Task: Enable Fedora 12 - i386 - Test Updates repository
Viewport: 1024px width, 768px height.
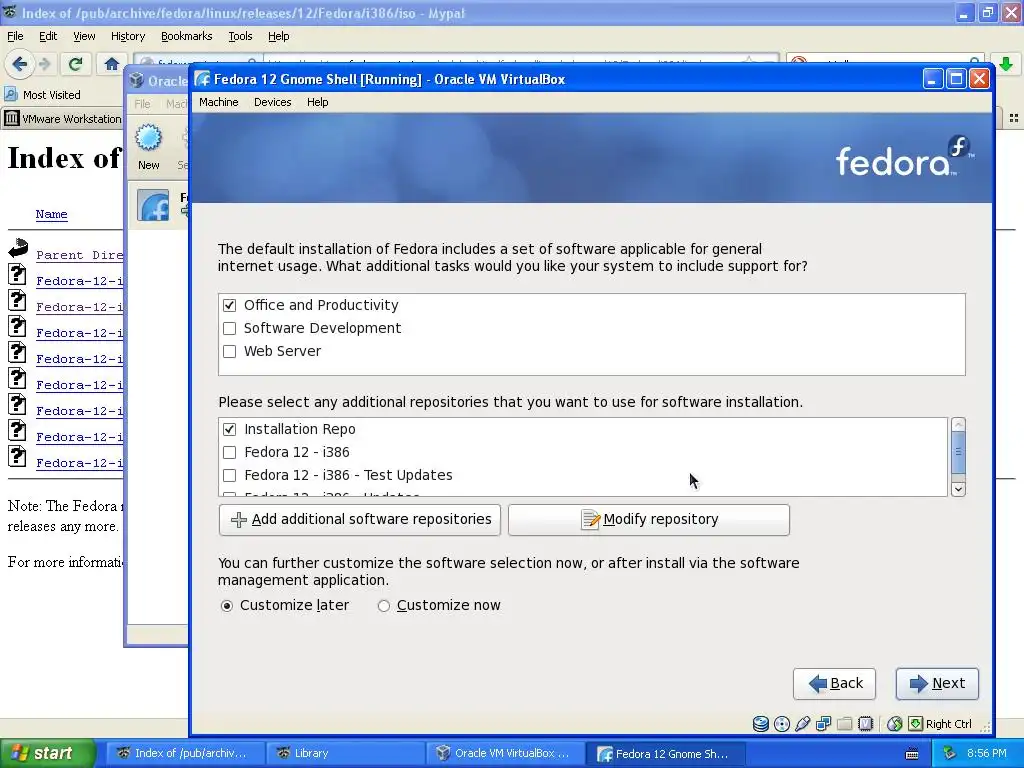Action: pos(229,475)
